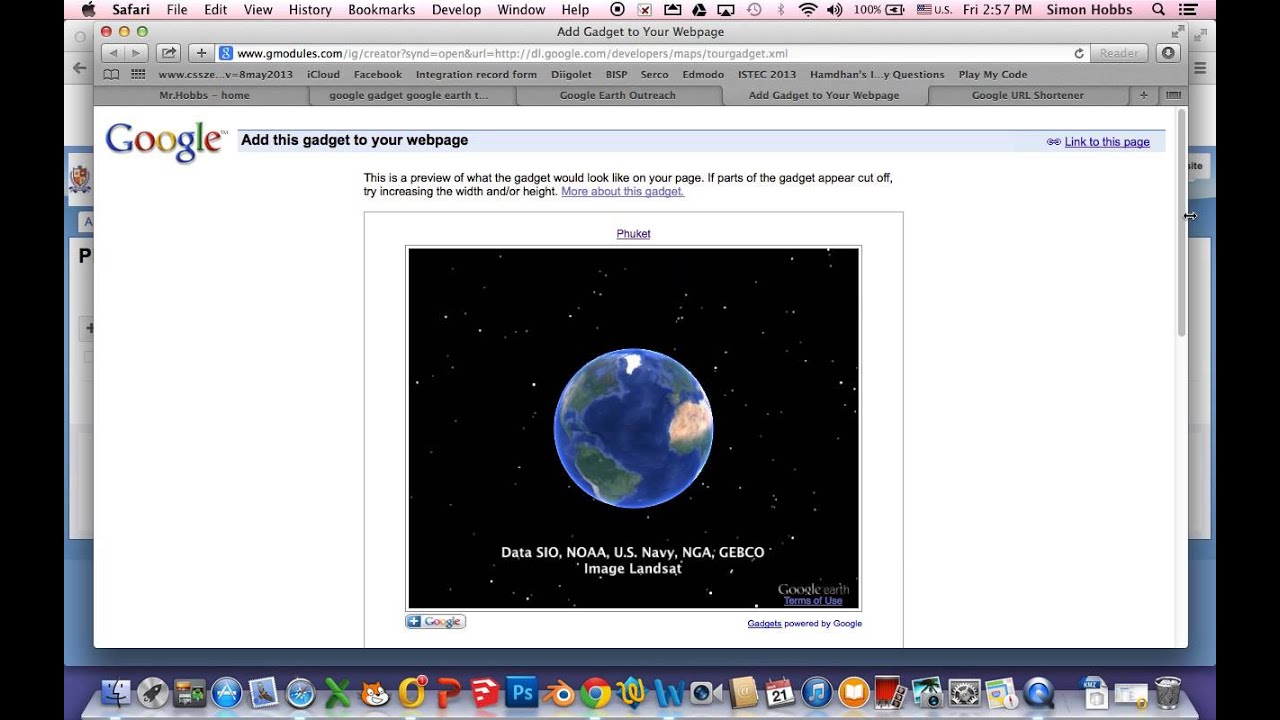1280x720 pixels.
Task: Launch Photoshop from the dock
Action: tap(522, 692)
